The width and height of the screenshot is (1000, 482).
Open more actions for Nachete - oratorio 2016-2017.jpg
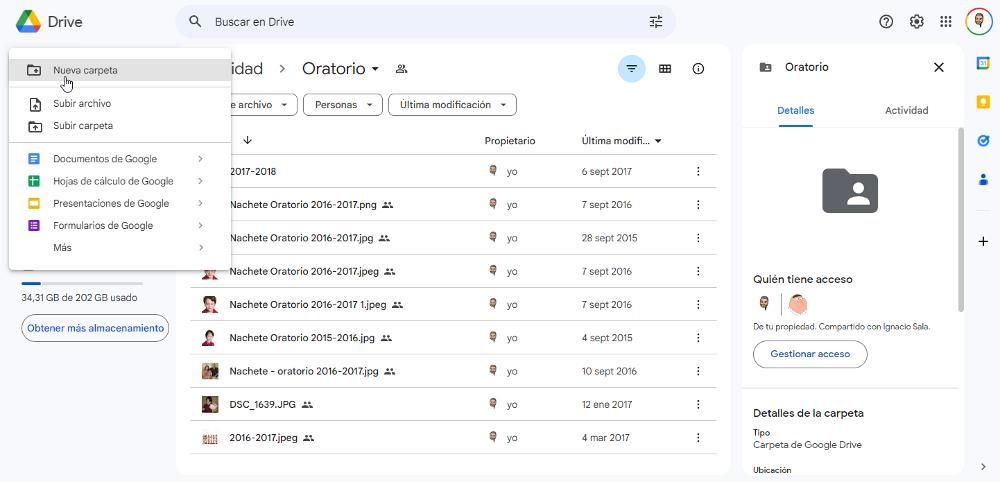pyautogui.click(x=698, y=371)
